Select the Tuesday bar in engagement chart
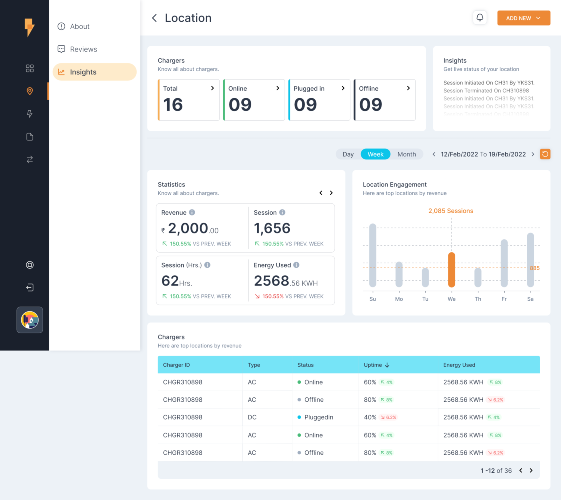This screenshot has width=561, height=500. pos(425,278)
